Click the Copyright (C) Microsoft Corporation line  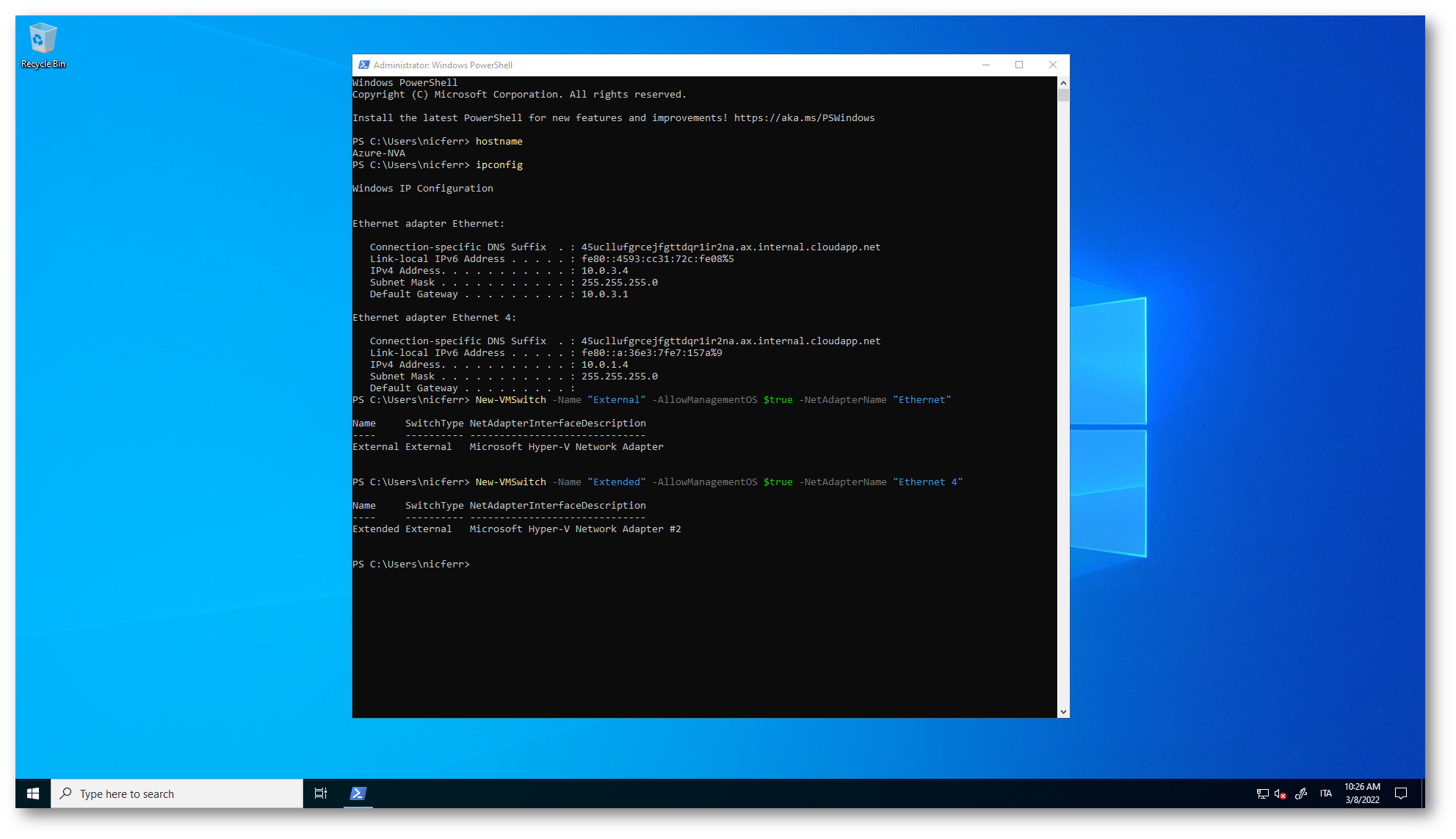(x=520, y=95)
